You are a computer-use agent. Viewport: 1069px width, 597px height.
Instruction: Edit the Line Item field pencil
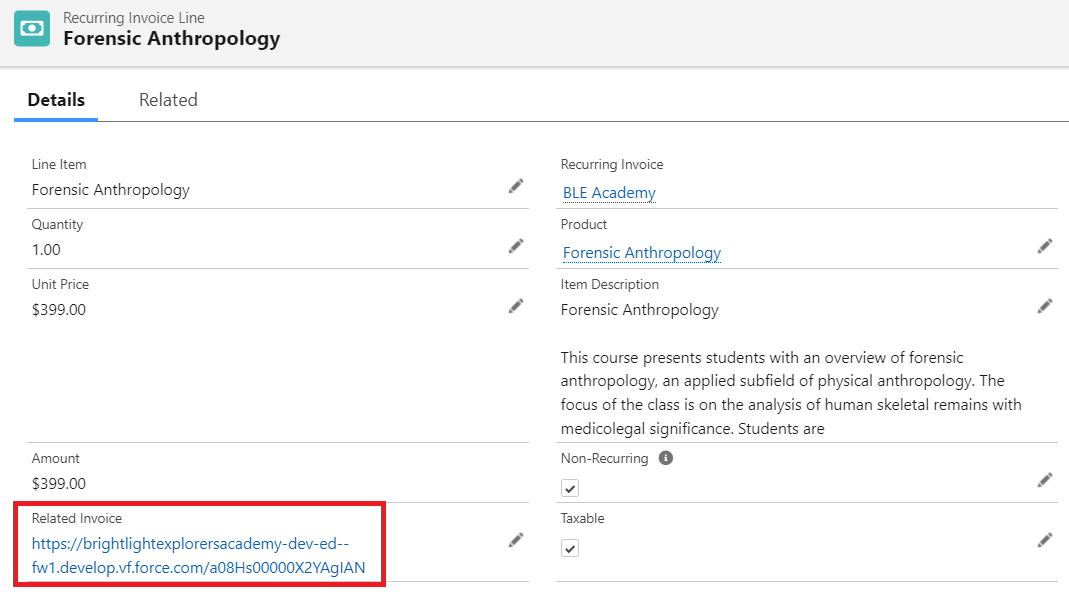(x=516, y=186)
